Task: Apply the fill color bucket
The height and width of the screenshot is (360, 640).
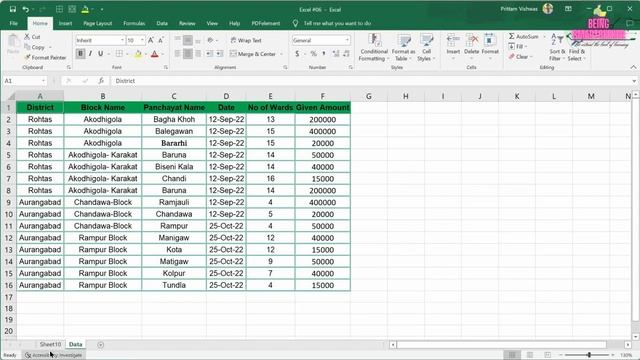Action: point(138,54)
